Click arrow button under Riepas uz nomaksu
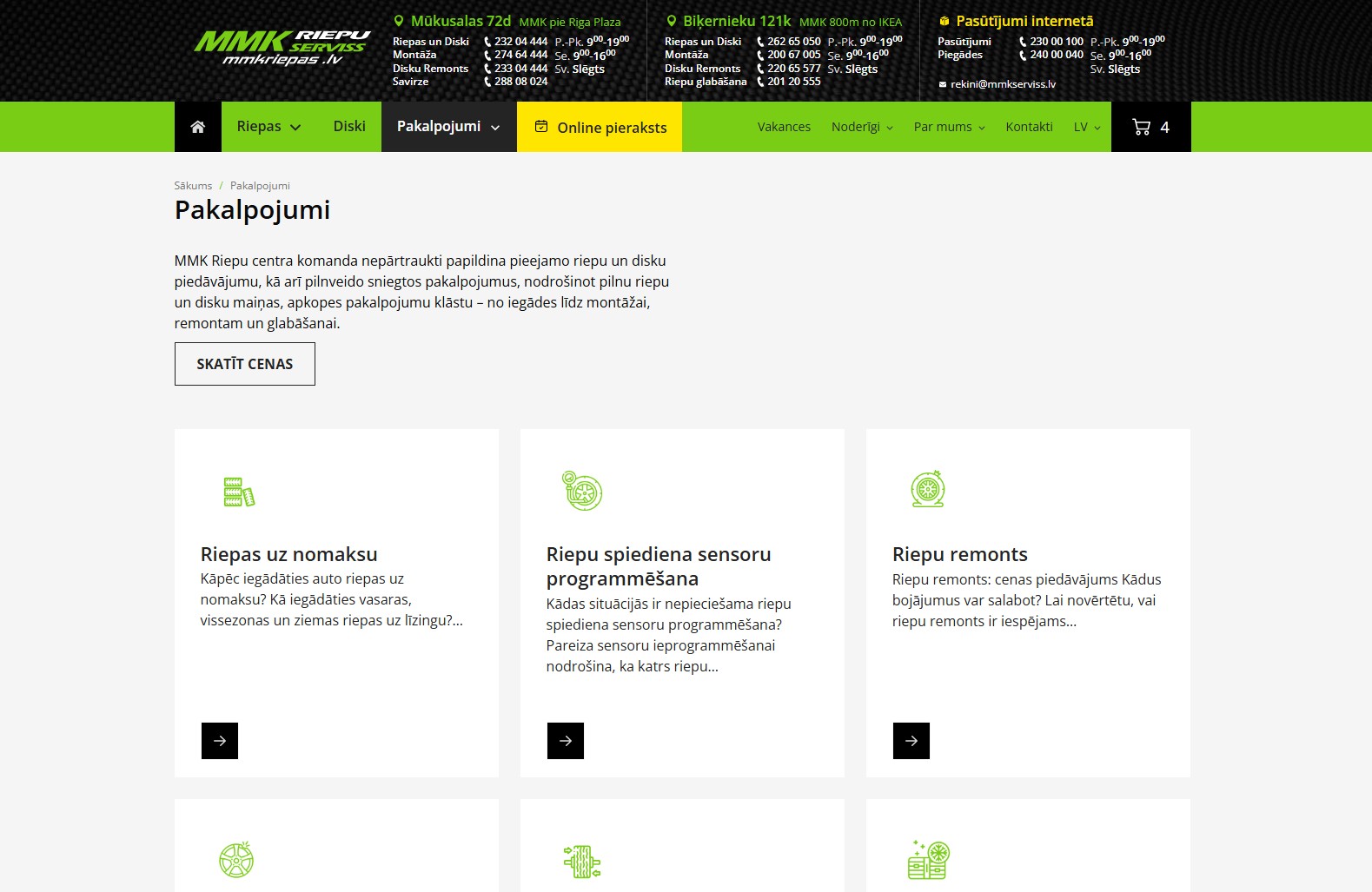The width and height of the screenshot is (1372, 892). click(x=220, y=741)
